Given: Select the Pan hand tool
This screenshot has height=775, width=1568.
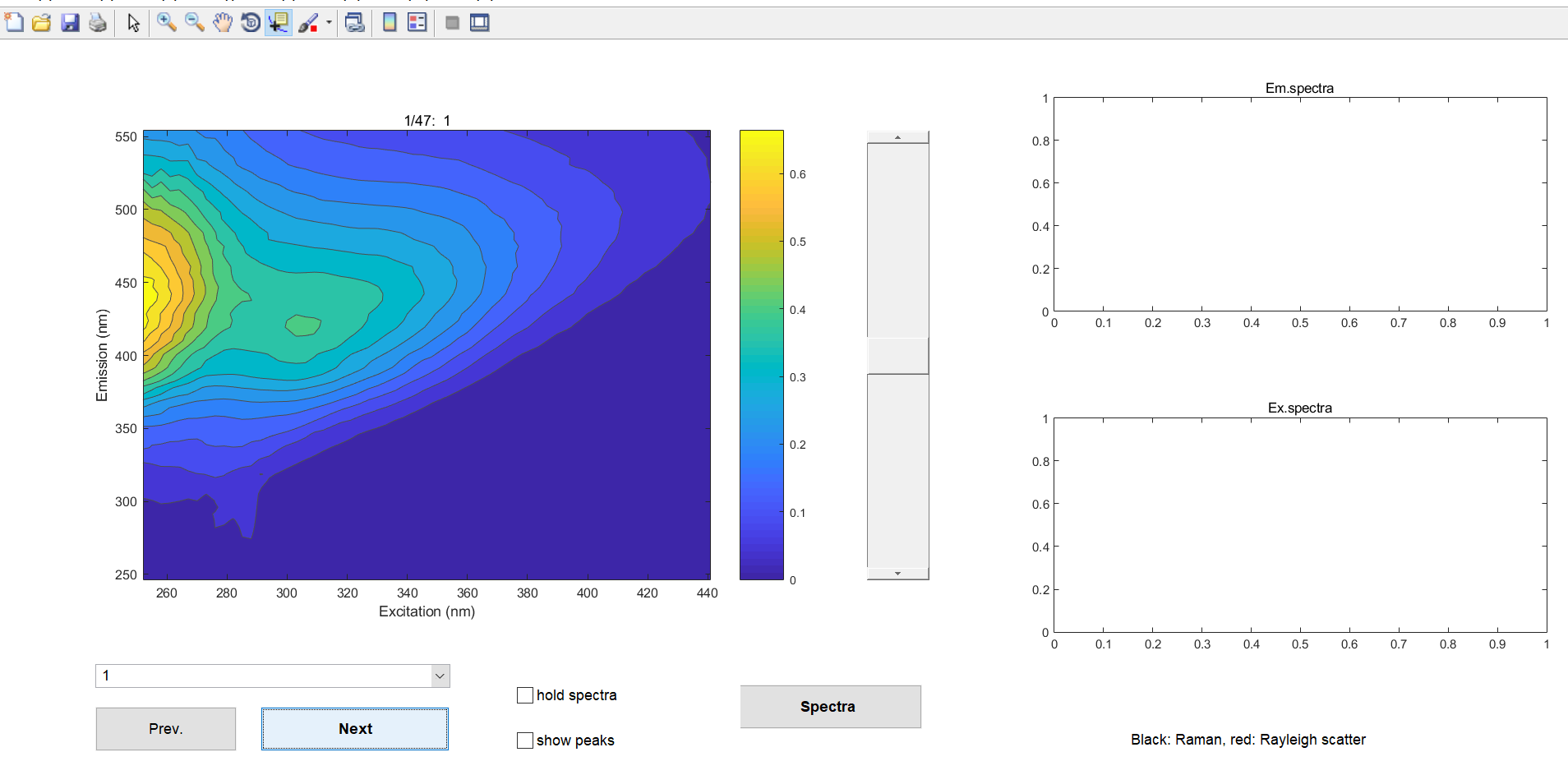Looking at the screenshot, I should coord(223,23).
